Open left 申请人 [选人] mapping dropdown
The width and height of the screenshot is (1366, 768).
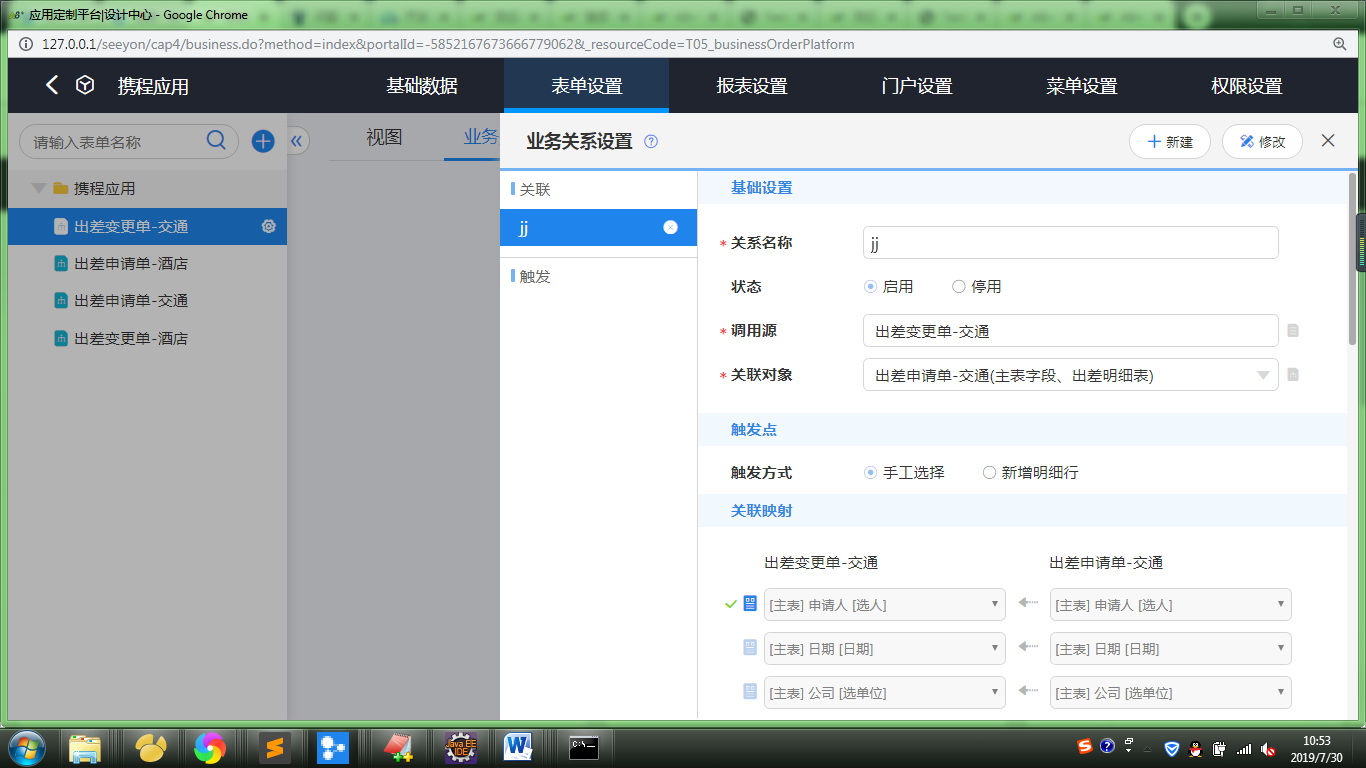(884, 604)
